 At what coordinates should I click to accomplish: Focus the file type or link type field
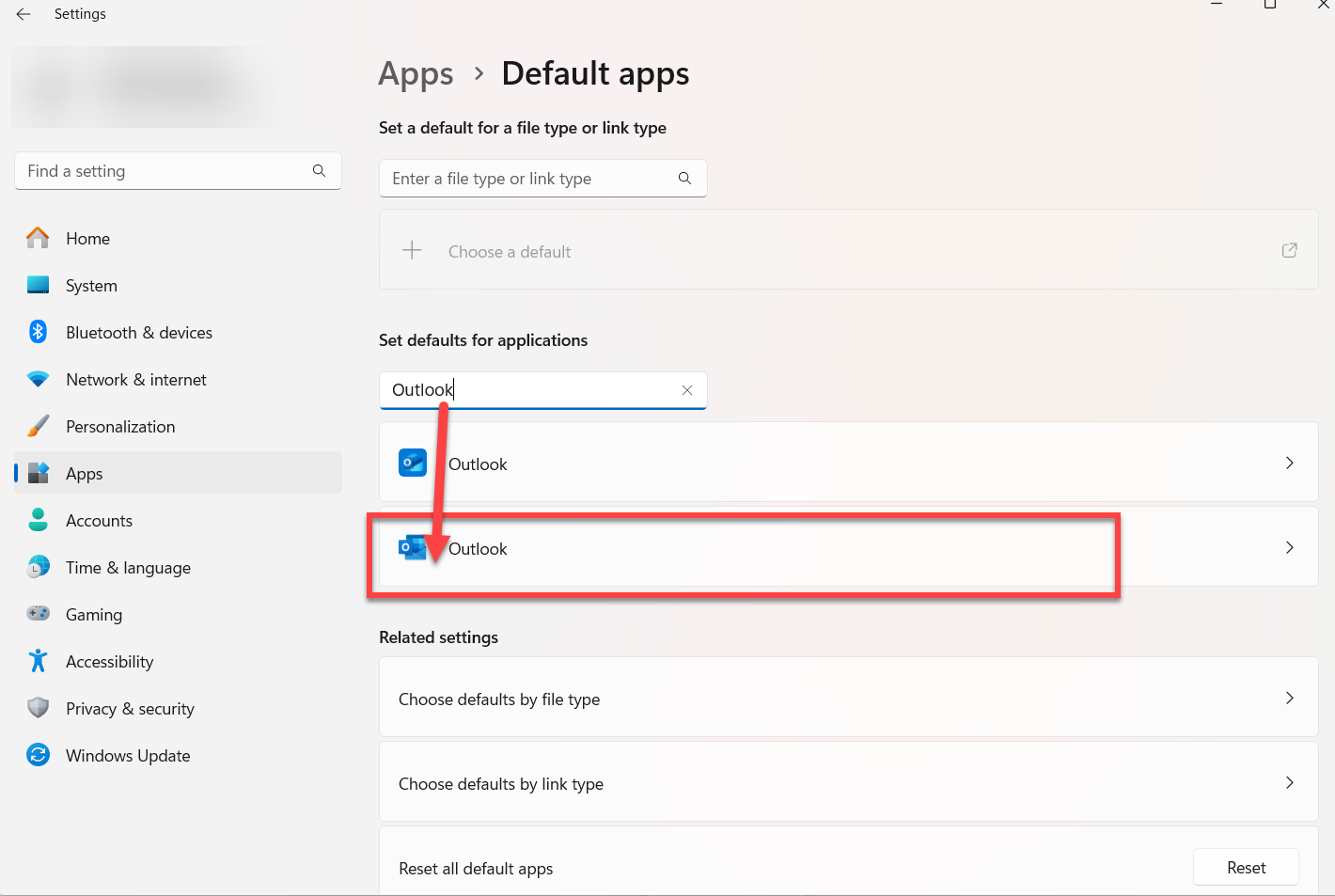(x=542, y=178)
